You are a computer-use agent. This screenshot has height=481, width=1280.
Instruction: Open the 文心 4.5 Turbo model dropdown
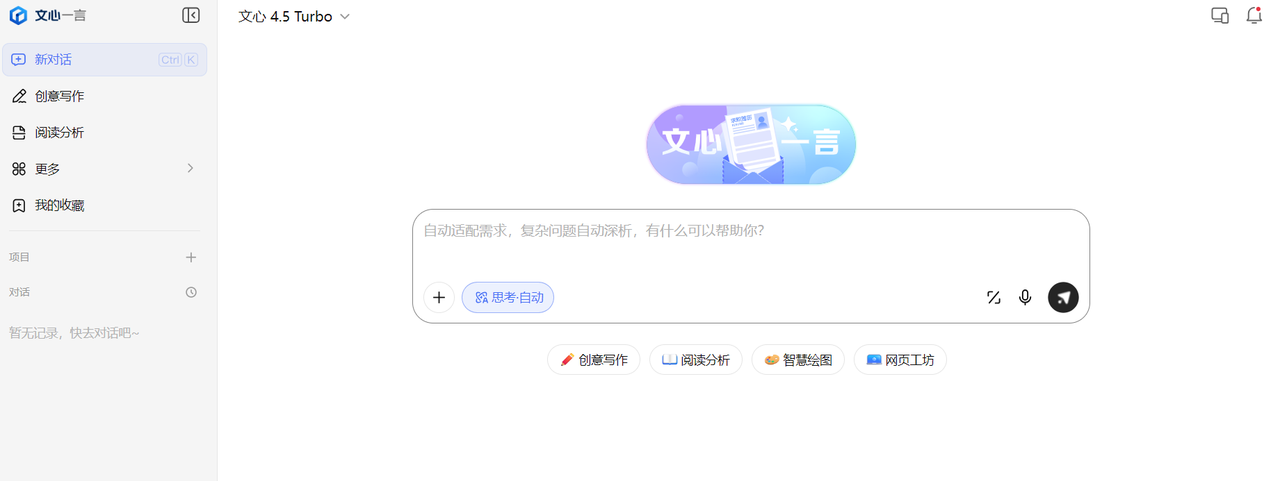[x=295, y=16]
